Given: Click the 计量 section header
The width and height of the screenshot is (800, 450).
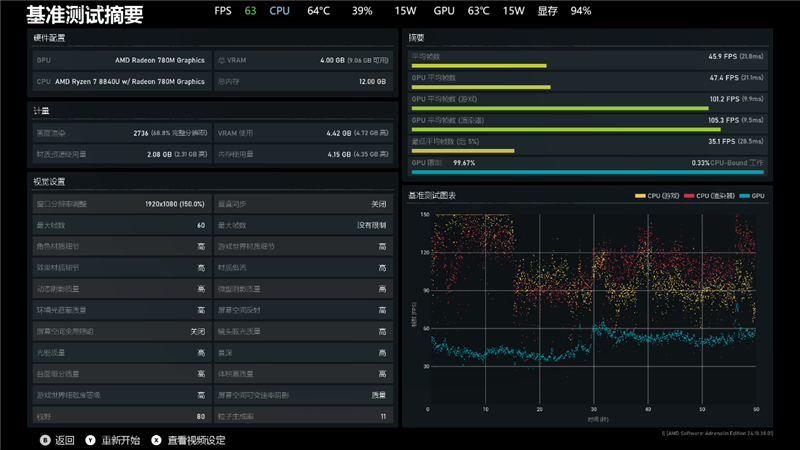Looking at the screenshot, I should coord(41,111).
